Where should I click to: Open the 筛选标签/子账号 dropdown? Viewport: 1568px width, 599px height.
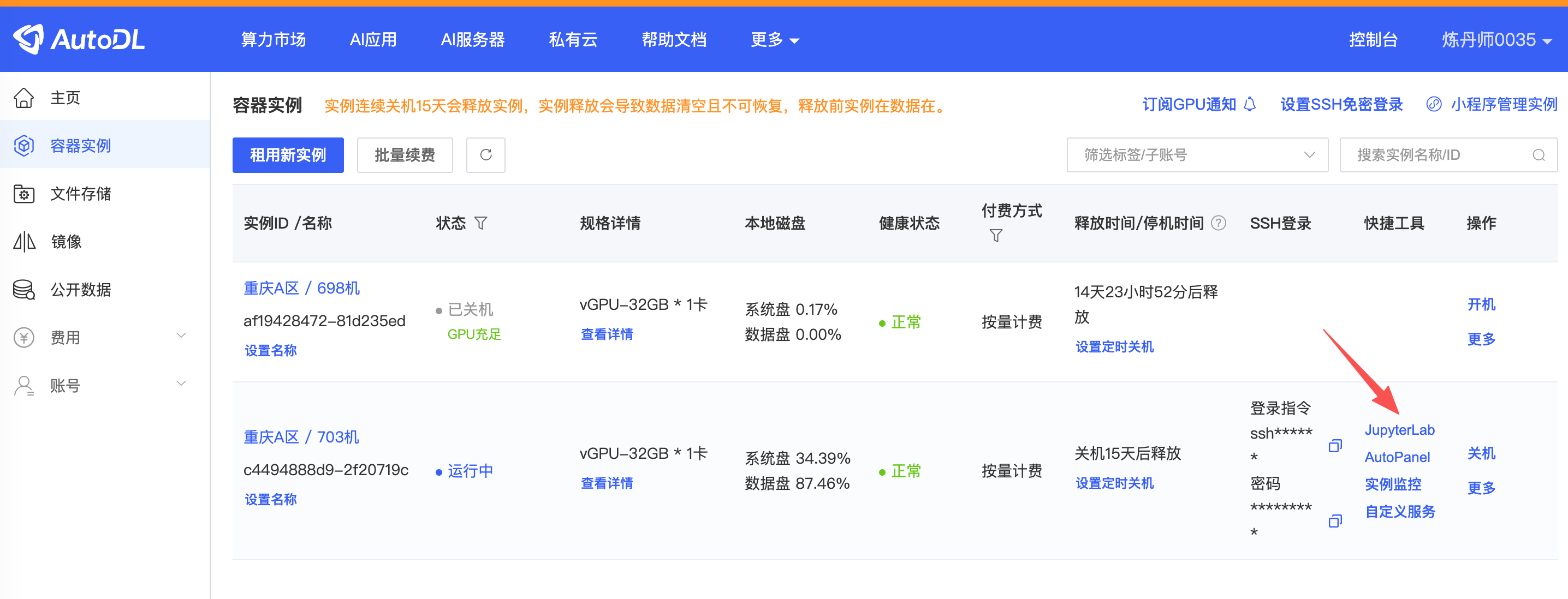click(x=1197, y=155)
